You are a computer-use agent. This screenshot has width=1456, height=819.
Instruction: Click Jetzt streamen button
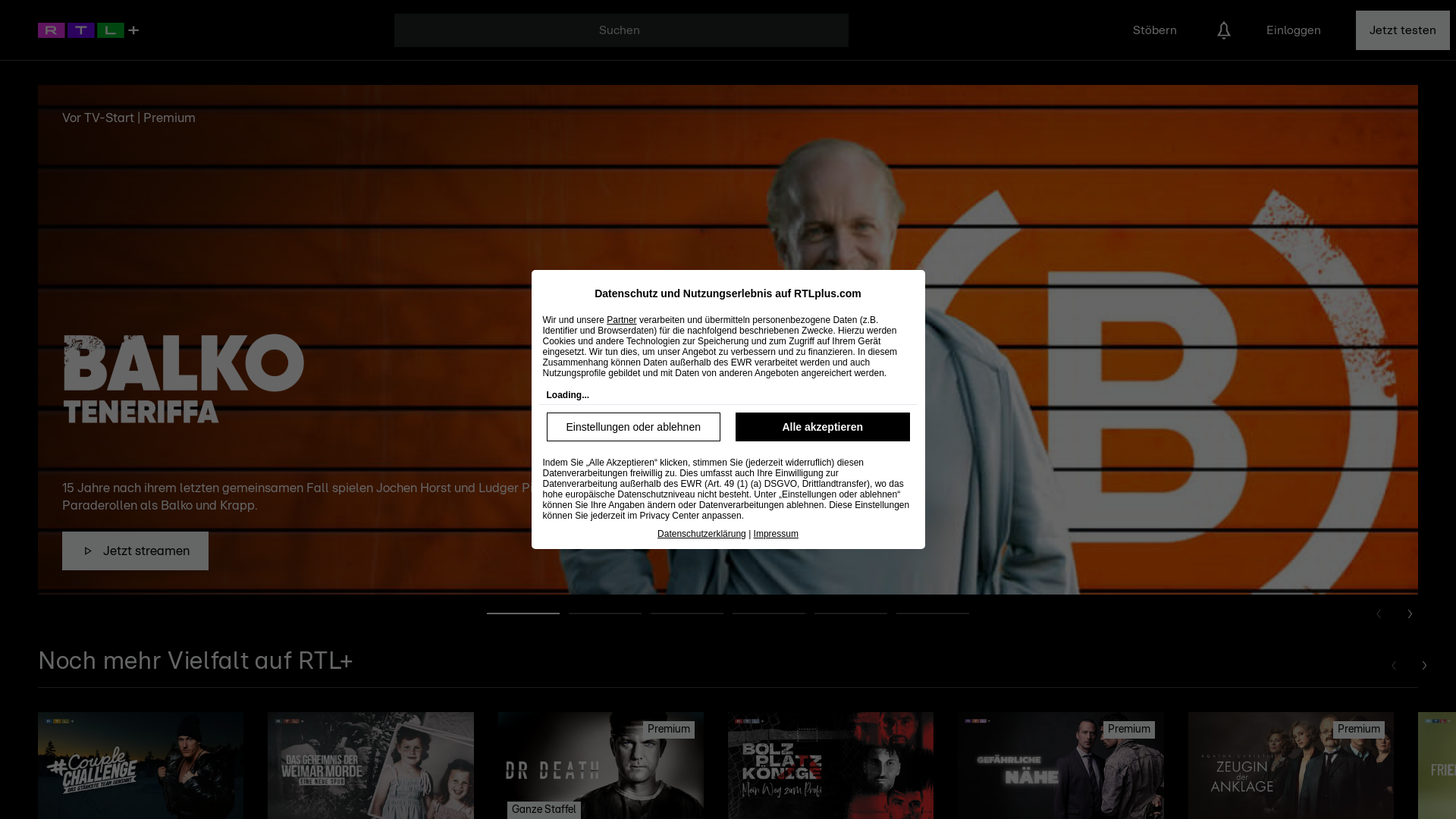click(135, 551)
